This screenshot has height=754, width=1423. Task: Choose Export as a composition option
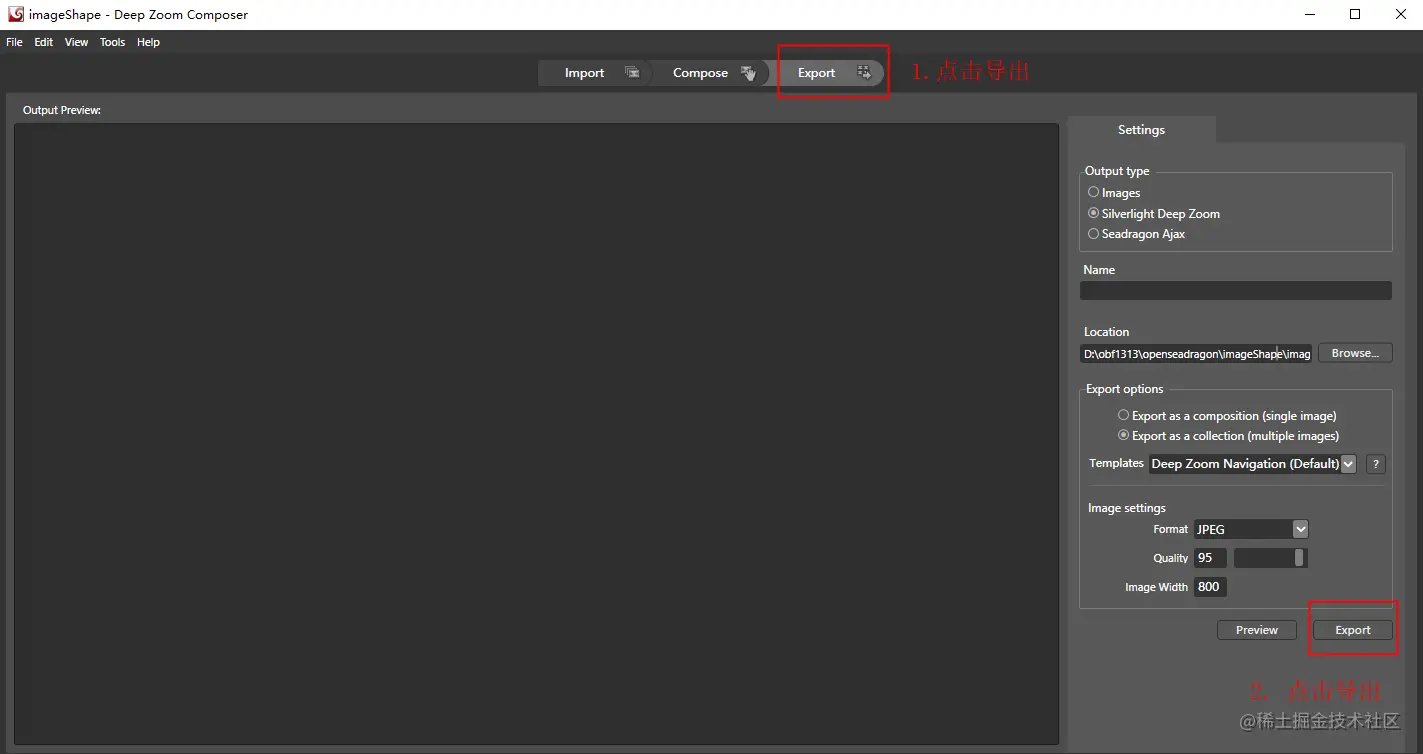point(1227,415)
